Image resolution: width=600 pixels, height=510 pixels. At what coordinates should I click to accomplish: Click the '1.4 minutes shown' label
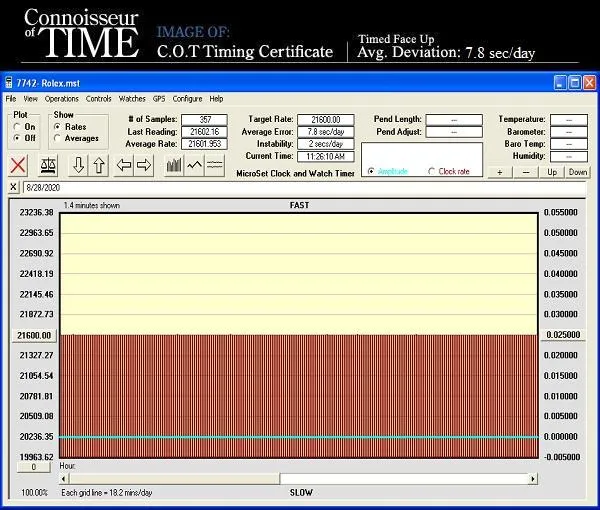[x=91, y=205]
